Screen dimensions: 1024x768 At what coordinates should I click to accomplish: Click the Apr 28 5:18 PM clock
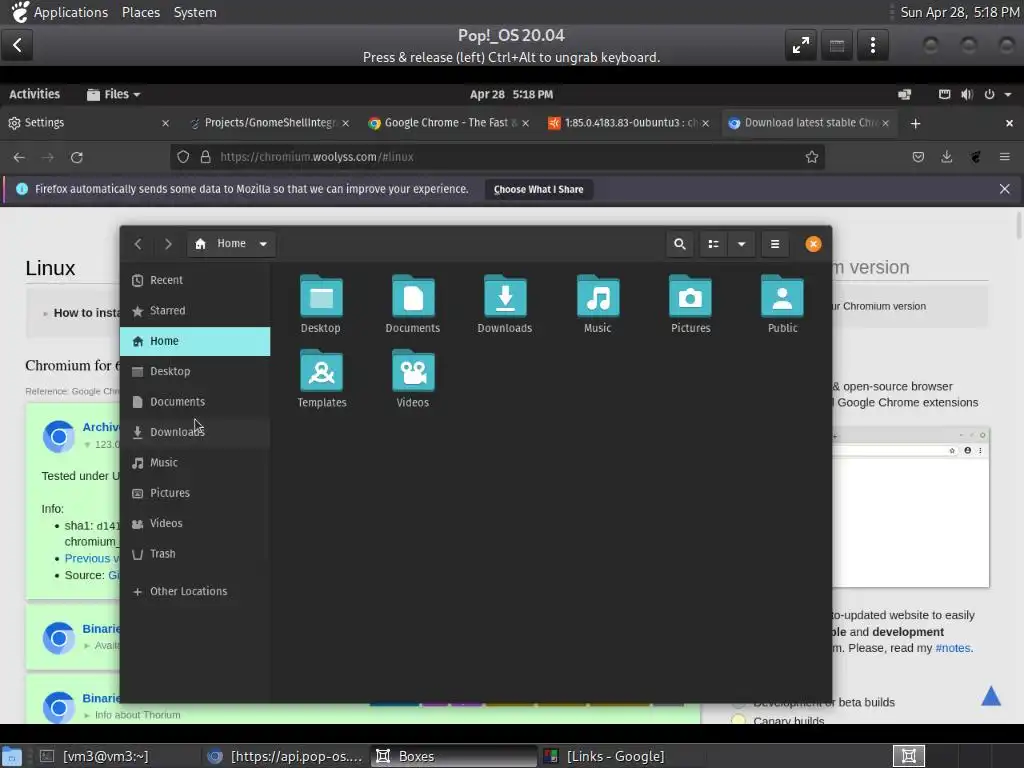[x=511, y=94]
